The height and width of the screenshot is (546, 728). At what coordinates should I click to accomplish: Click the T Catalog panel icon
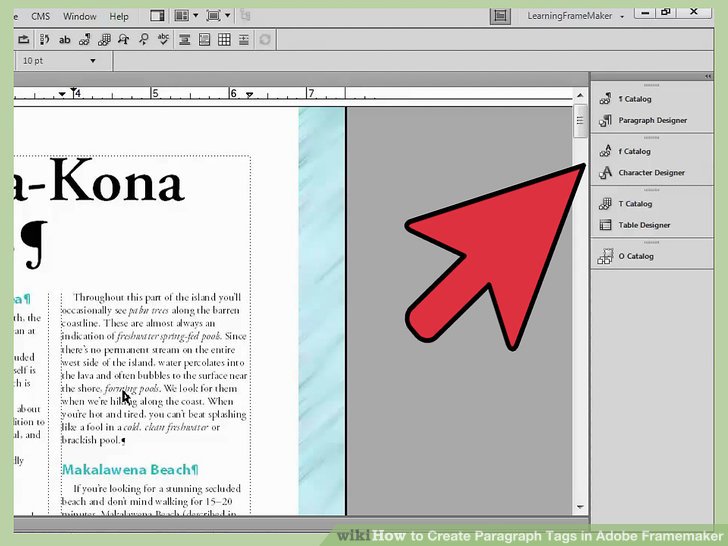605,203
